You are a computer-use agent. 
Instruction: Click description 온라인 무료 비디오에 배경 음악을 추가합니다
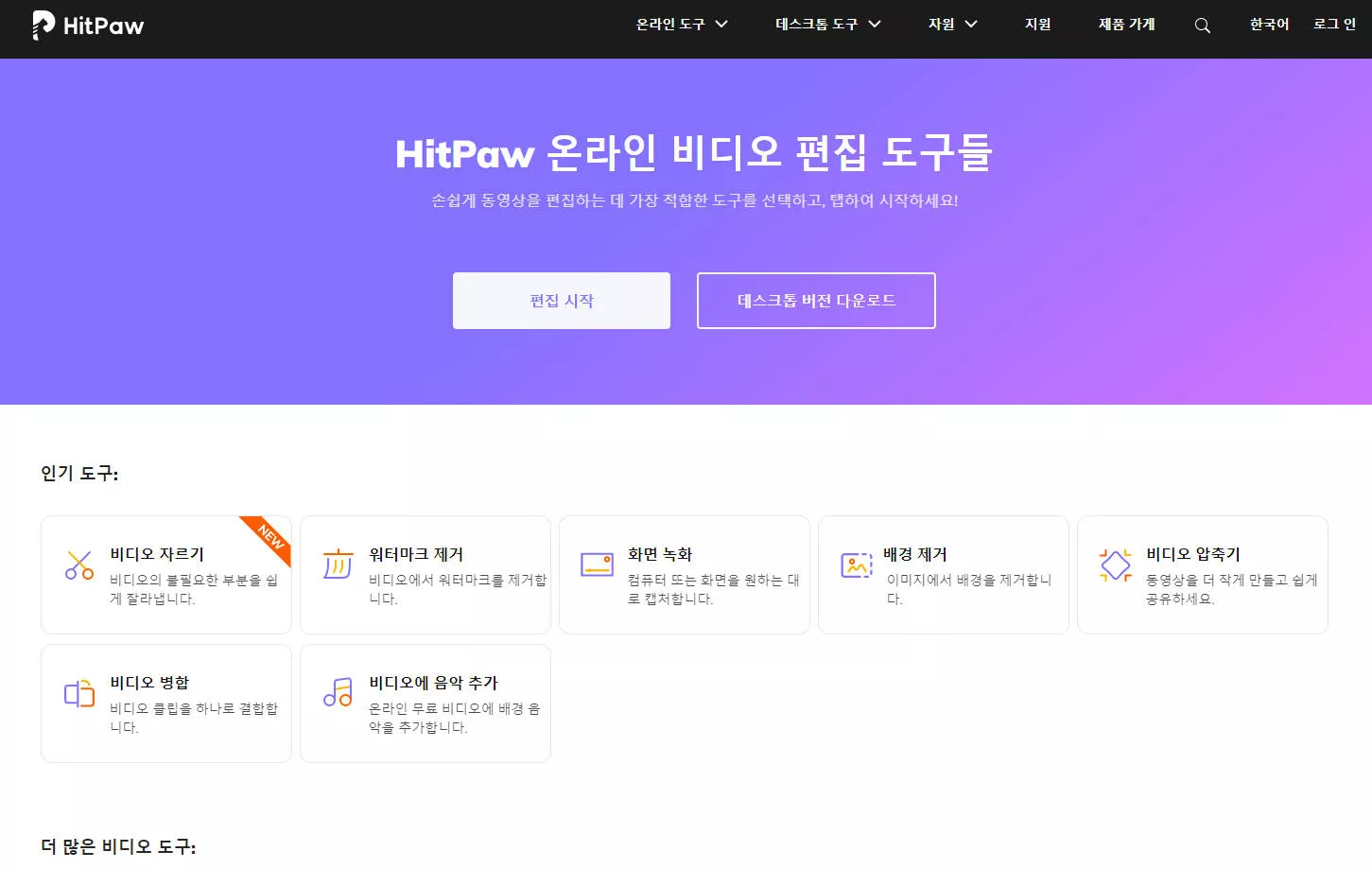click(x=454, y=718)
